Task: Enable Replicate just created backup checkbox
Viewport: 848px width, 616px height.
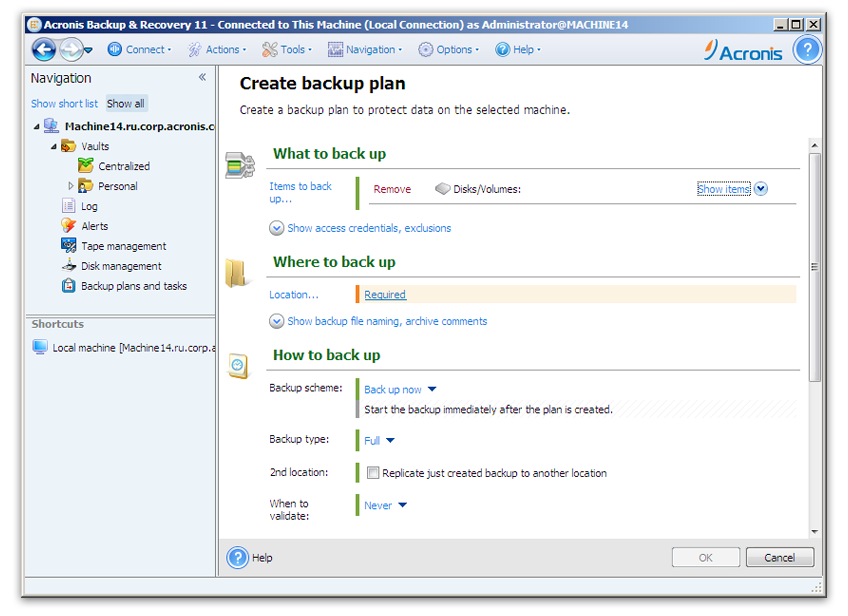Action: coord(373,473)
